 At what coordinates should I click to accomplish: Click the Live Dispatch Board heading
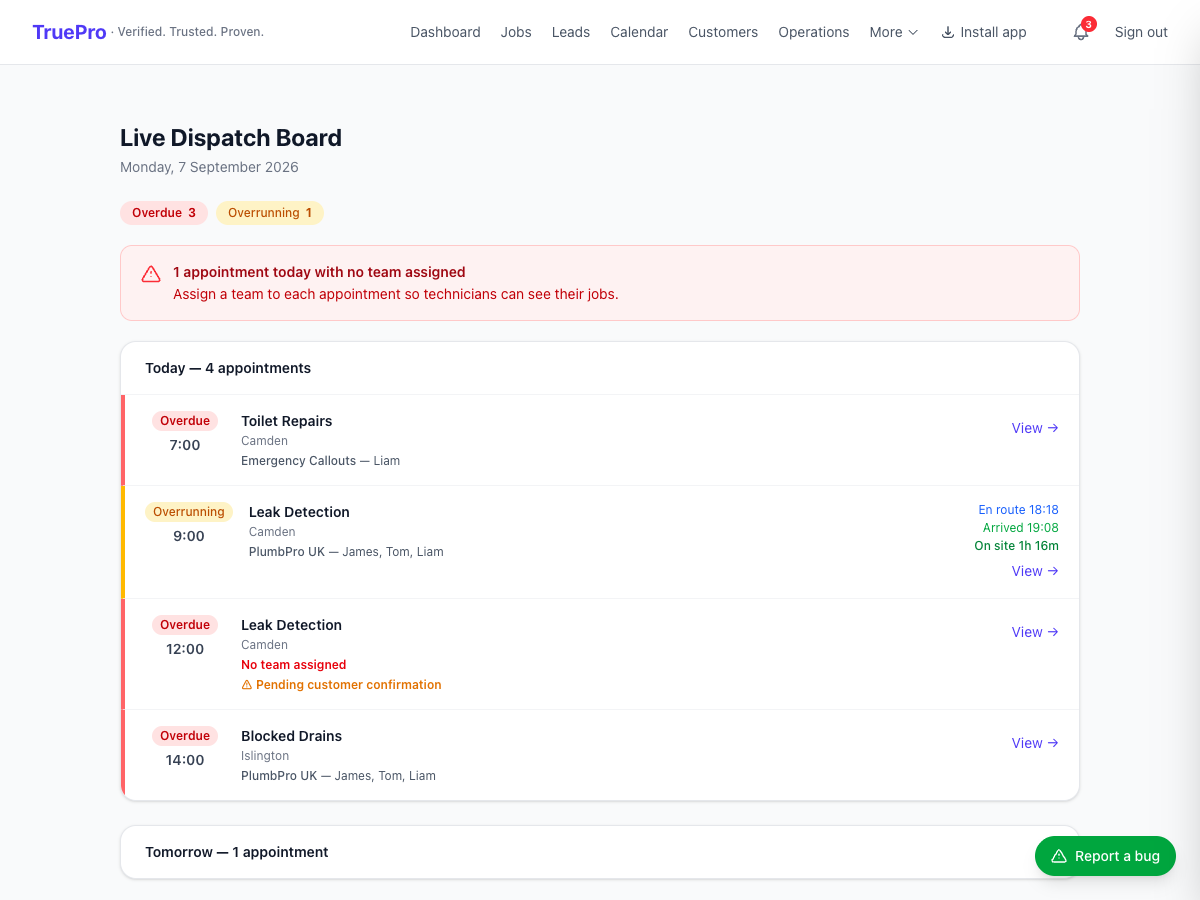(x=231, y=138)
